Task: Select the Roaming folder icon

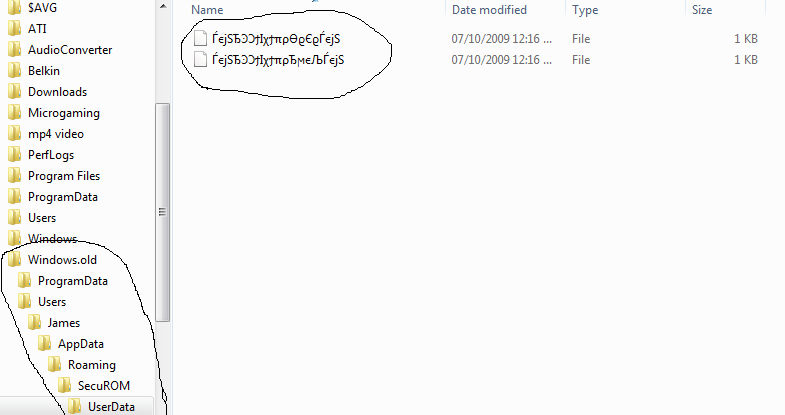Action: (x=54, y=364)
